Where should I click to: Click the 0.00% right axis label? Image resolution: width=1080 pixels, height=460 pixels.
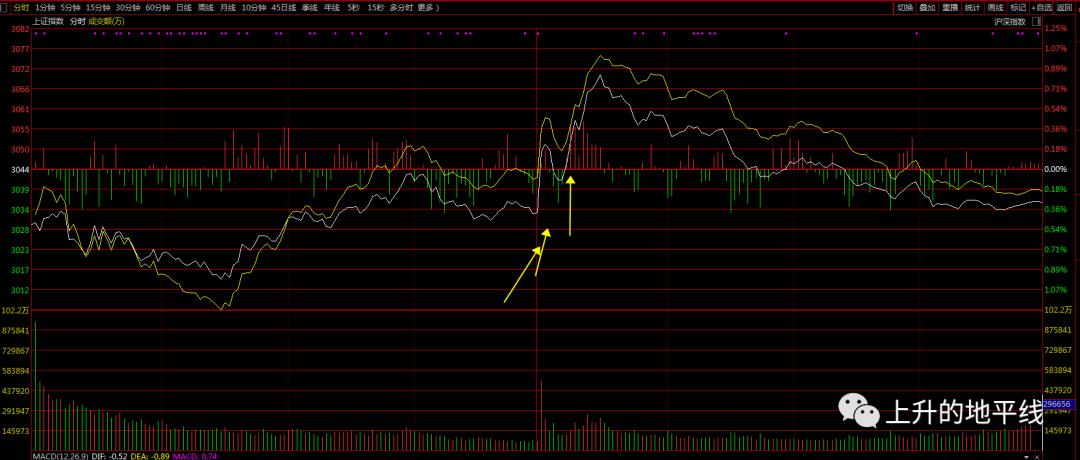[x=1055, y=169]
